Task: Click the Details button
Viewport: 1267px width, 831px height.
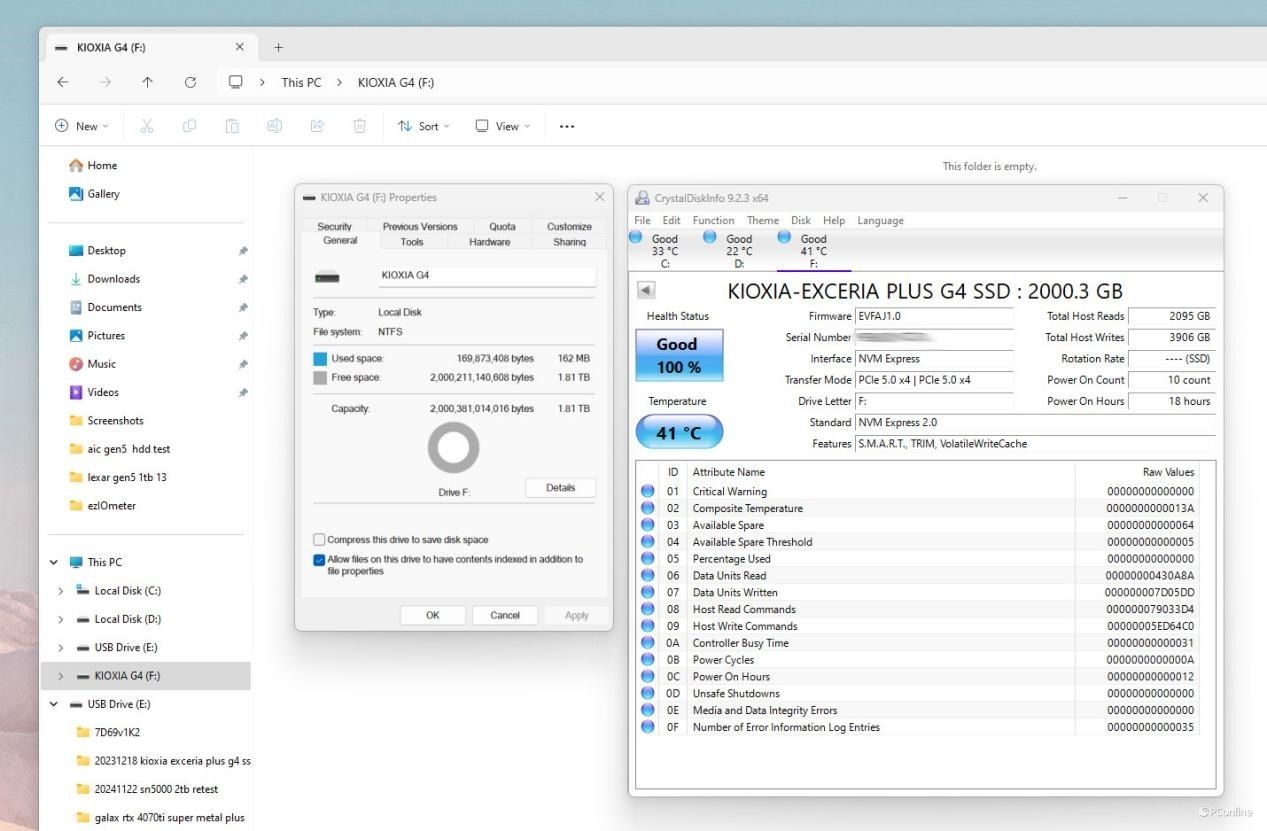Action: click(x=560, y=488)
